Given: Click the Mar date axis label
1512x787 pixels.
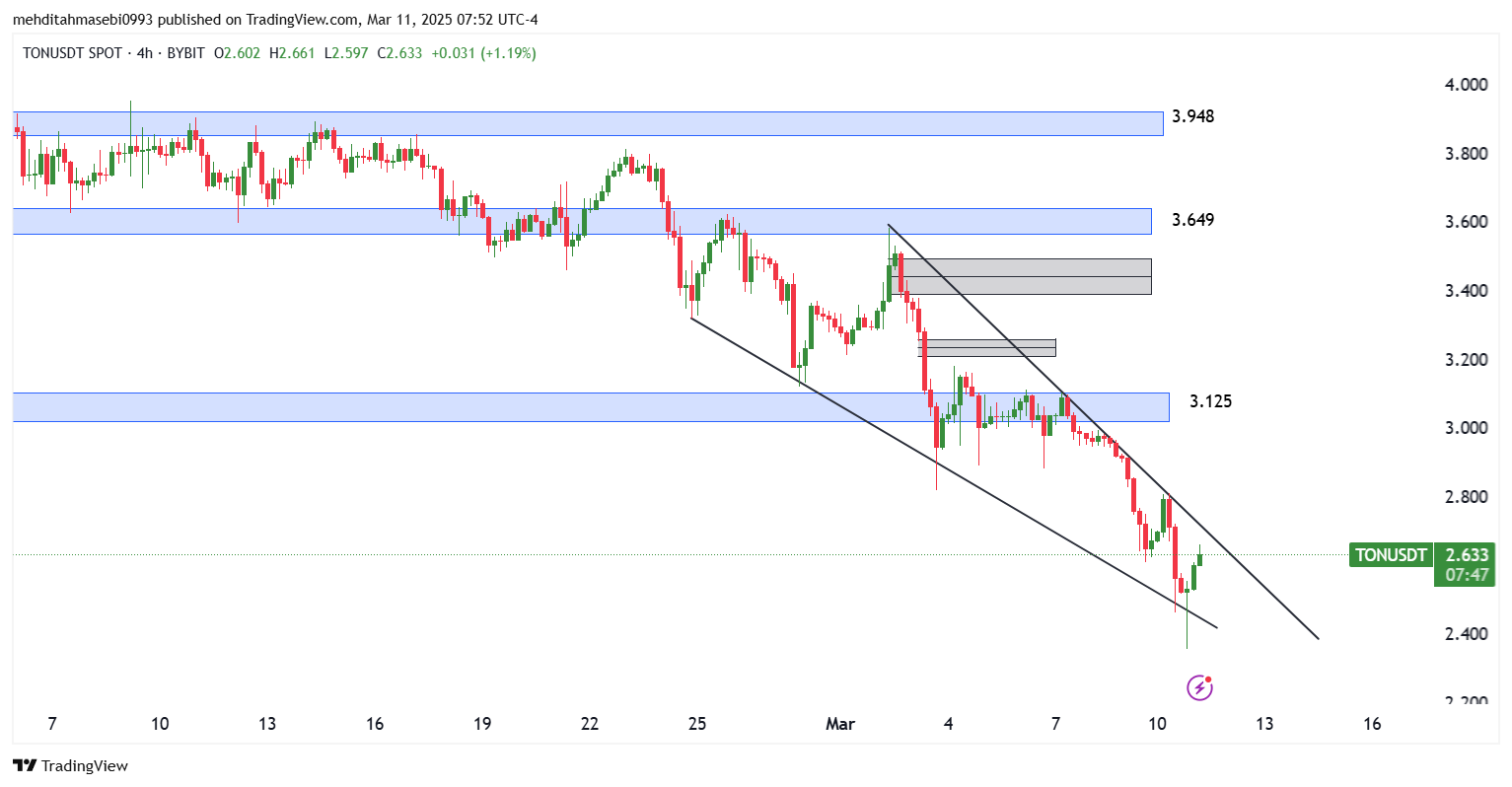Looking at the screenshot, I should 840,724.
